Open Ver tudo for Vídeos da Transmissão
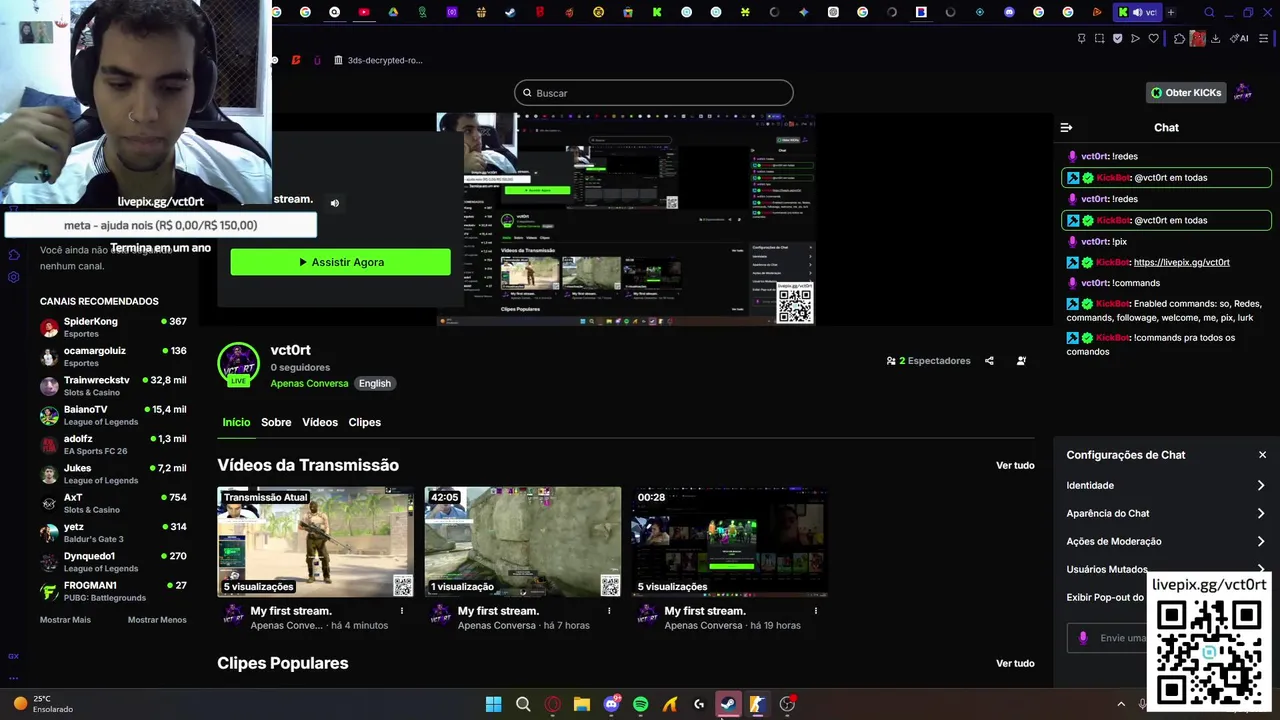The height and width of the screenshot is (720, 1280). [x=1015, y=465]
